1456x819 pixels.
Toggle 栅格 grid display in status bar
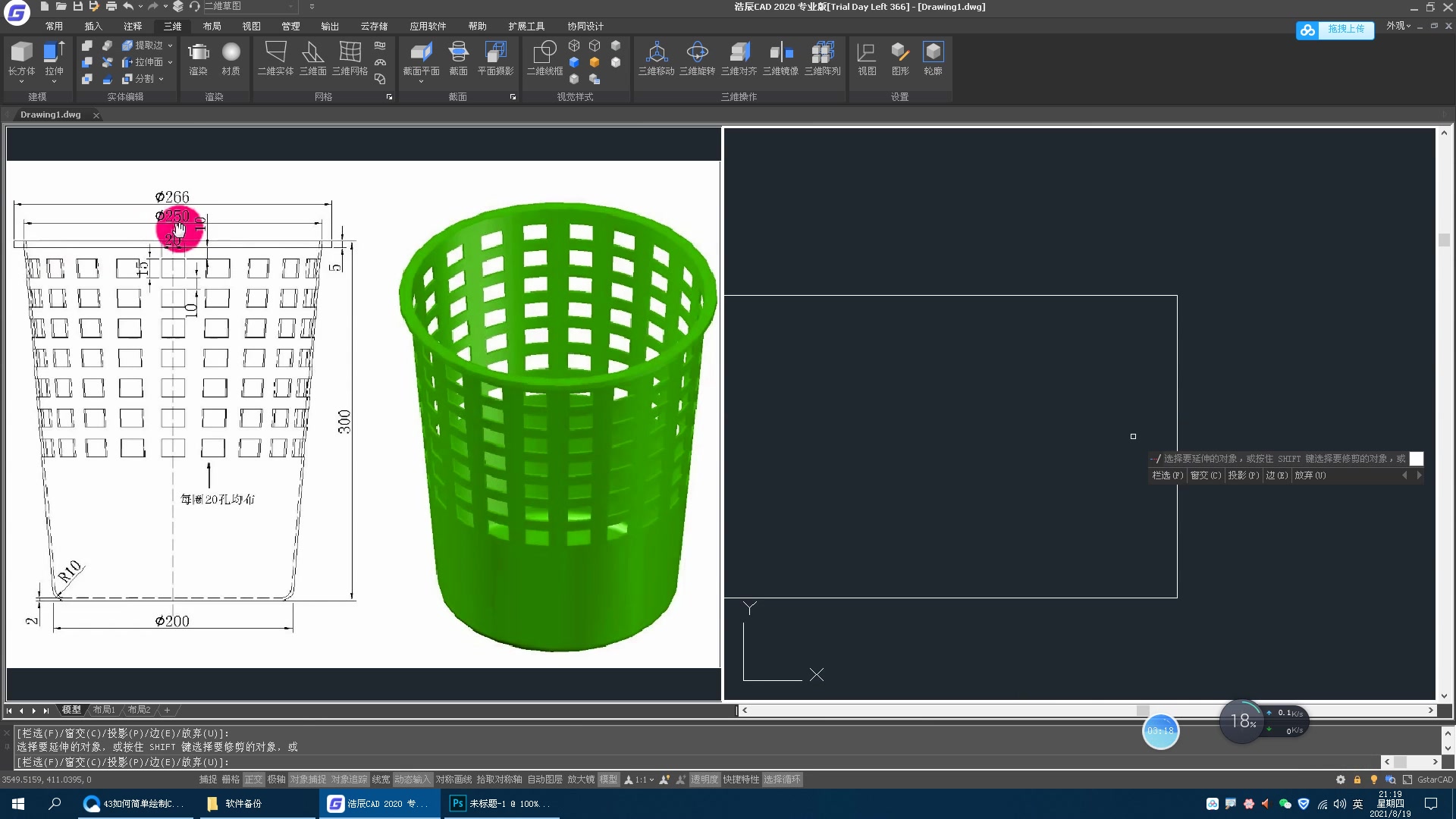tap(231, 780)
